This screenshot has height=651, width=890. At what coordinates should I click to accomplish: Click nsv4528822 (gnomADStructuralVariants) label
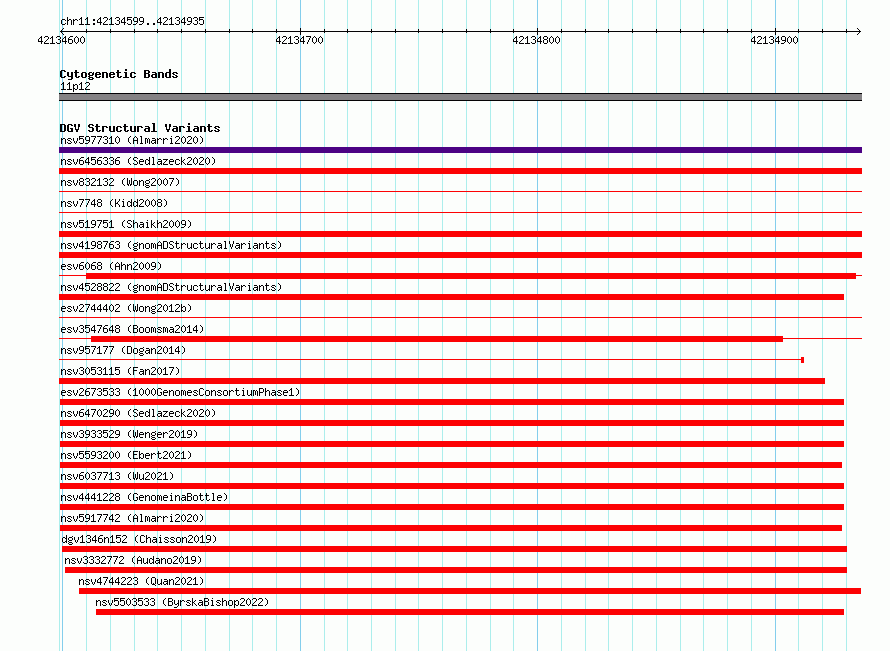pos(171,287)
